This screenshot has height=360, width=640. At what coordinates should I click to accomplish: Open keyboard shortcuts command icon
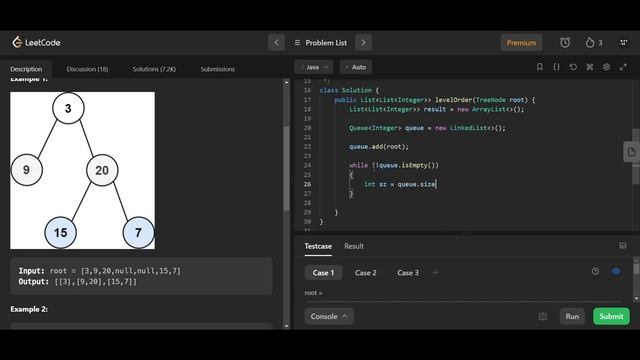(590, 67)
